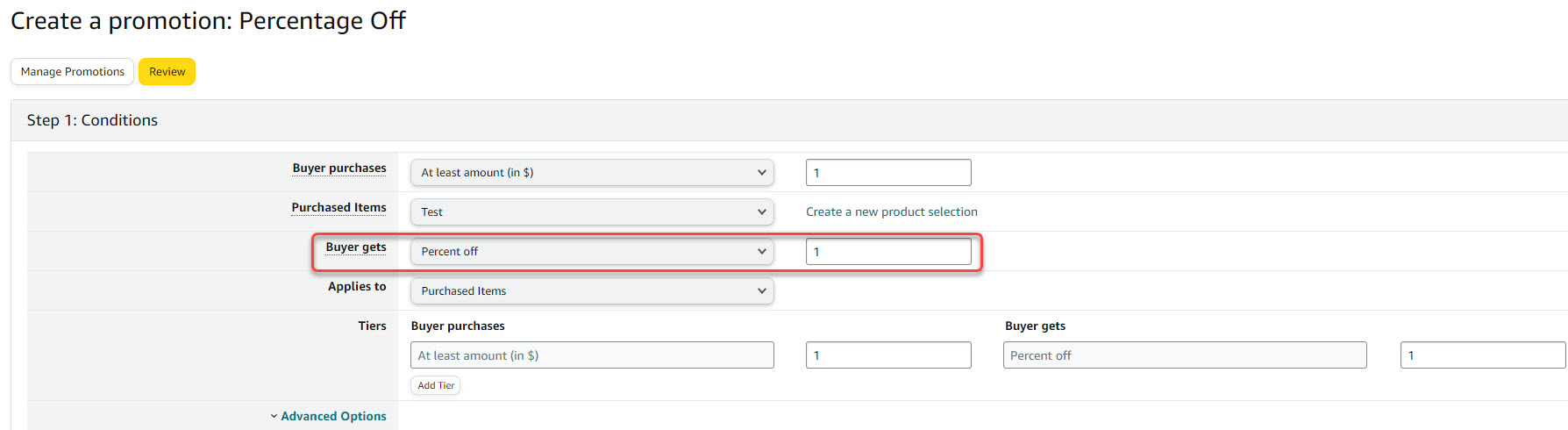Click the Tiers 'Percent off' field
Screen dimensions: 1568x430
coord(1184,355)
